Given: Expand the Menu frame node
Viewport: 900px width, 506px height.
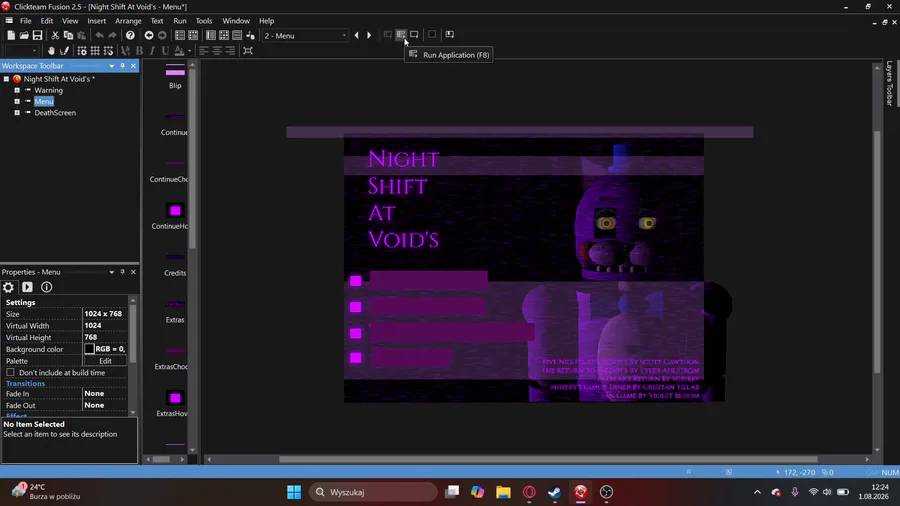Looking at the screenshot, I should tap(17, 102).
